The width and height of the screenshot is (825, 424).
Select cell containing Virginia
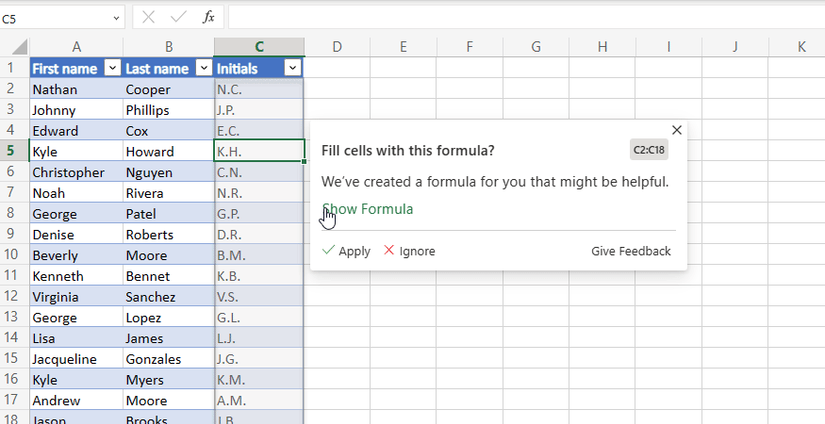point(76,297)
